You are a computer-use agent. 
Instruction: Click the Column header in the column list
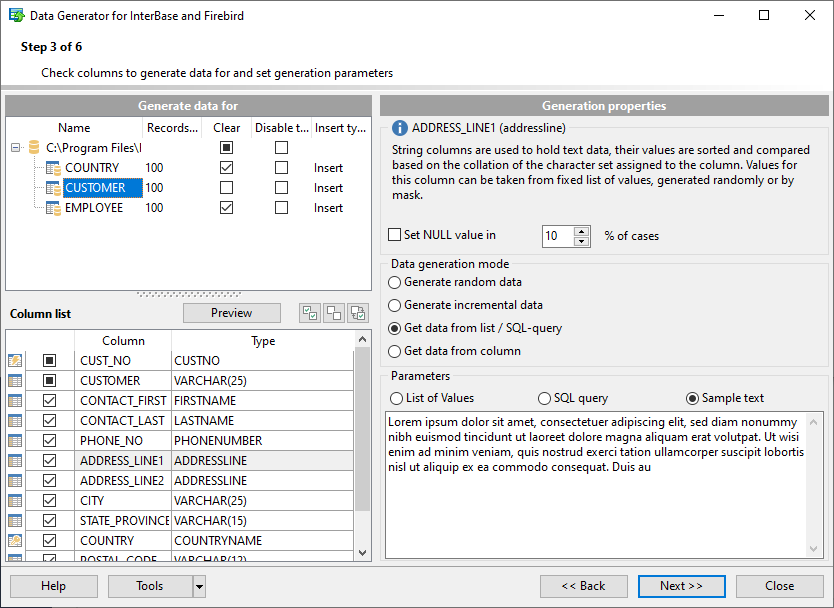123,341
